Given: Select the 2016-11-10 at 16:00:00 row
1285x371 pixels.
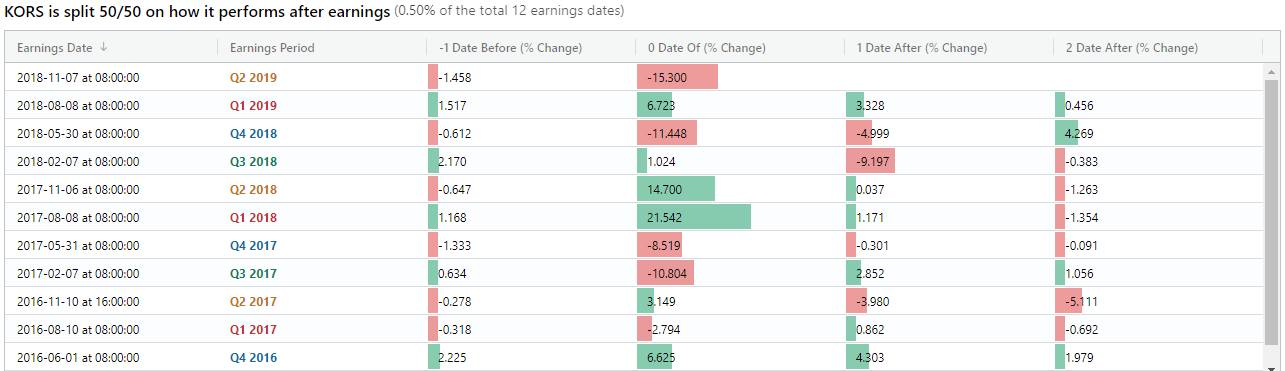Looking at the screenshot, I should (x=634, y=301).
